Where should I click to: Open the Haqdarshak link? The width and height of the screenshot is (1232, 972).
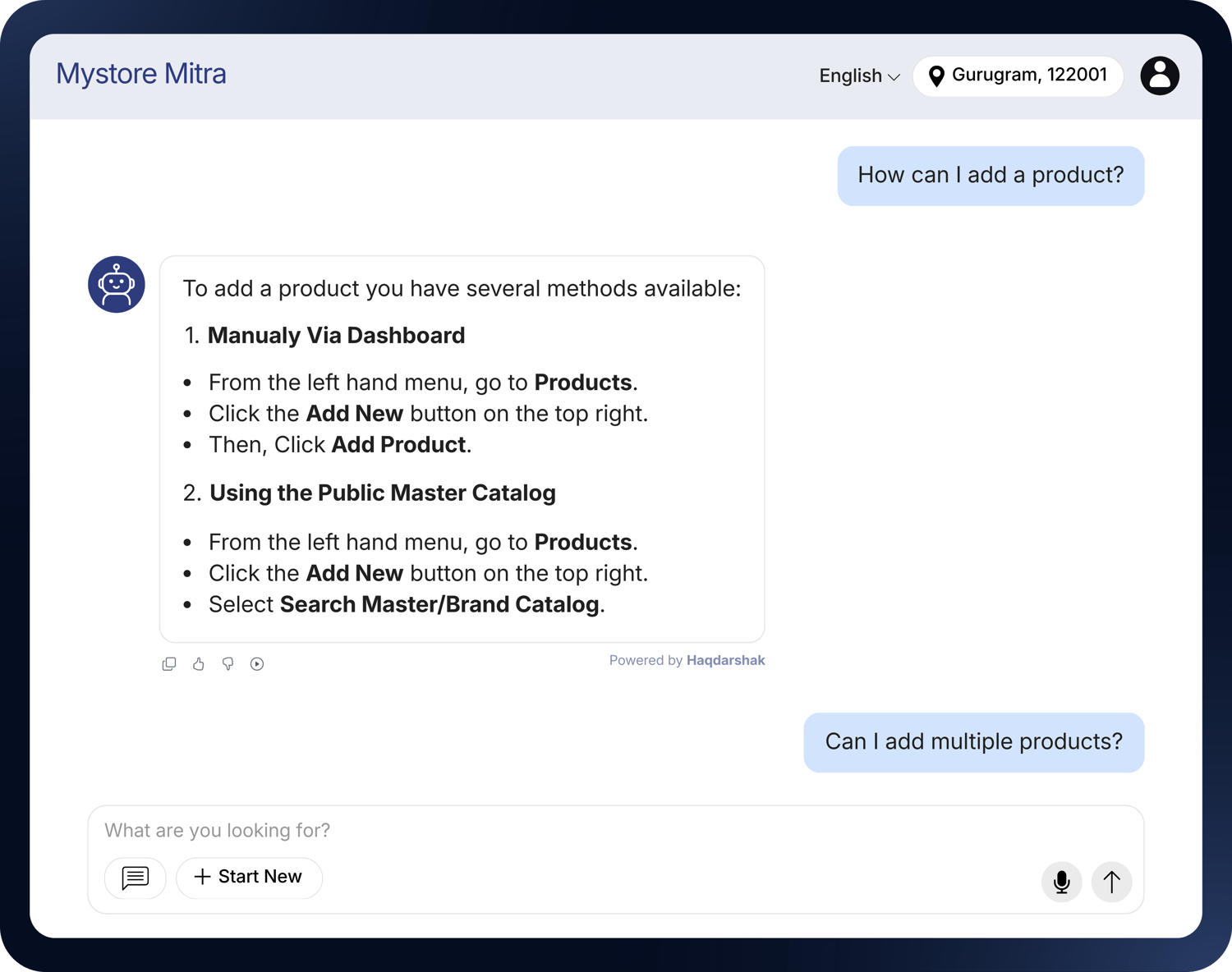tap(725, 660)
